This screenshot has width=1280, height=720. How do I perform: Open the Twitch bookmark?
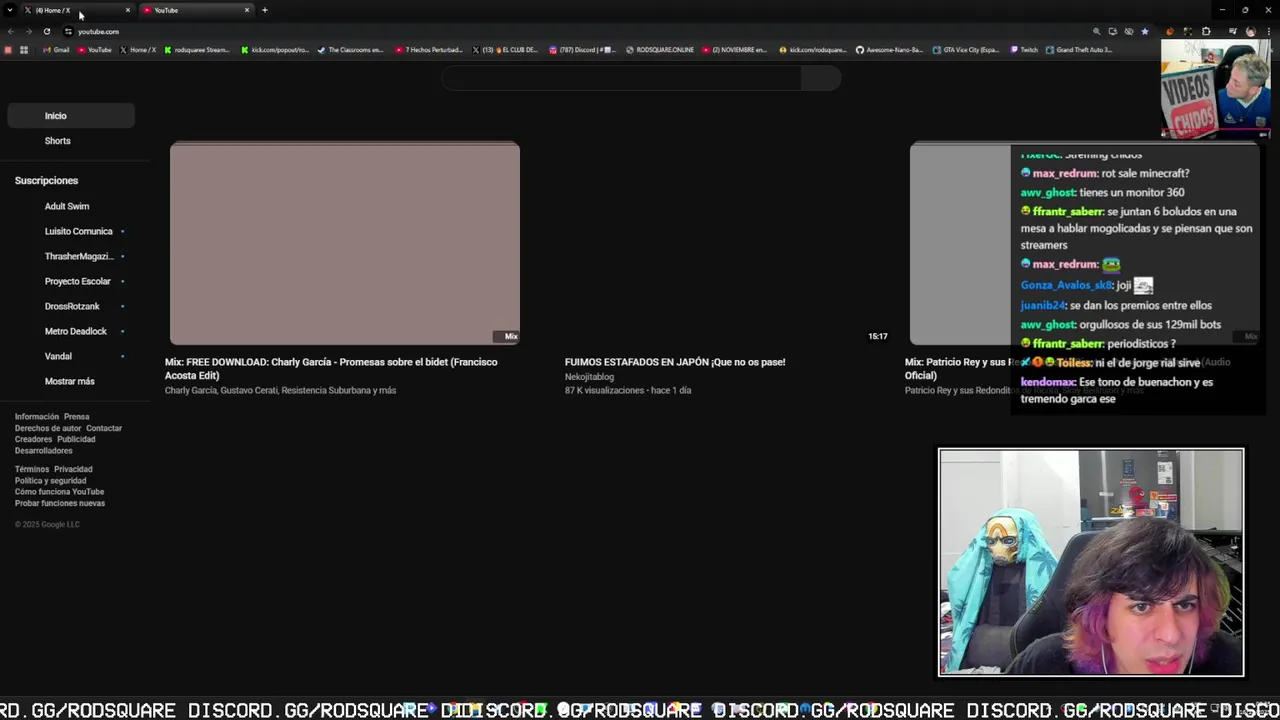pos(1024,50)
